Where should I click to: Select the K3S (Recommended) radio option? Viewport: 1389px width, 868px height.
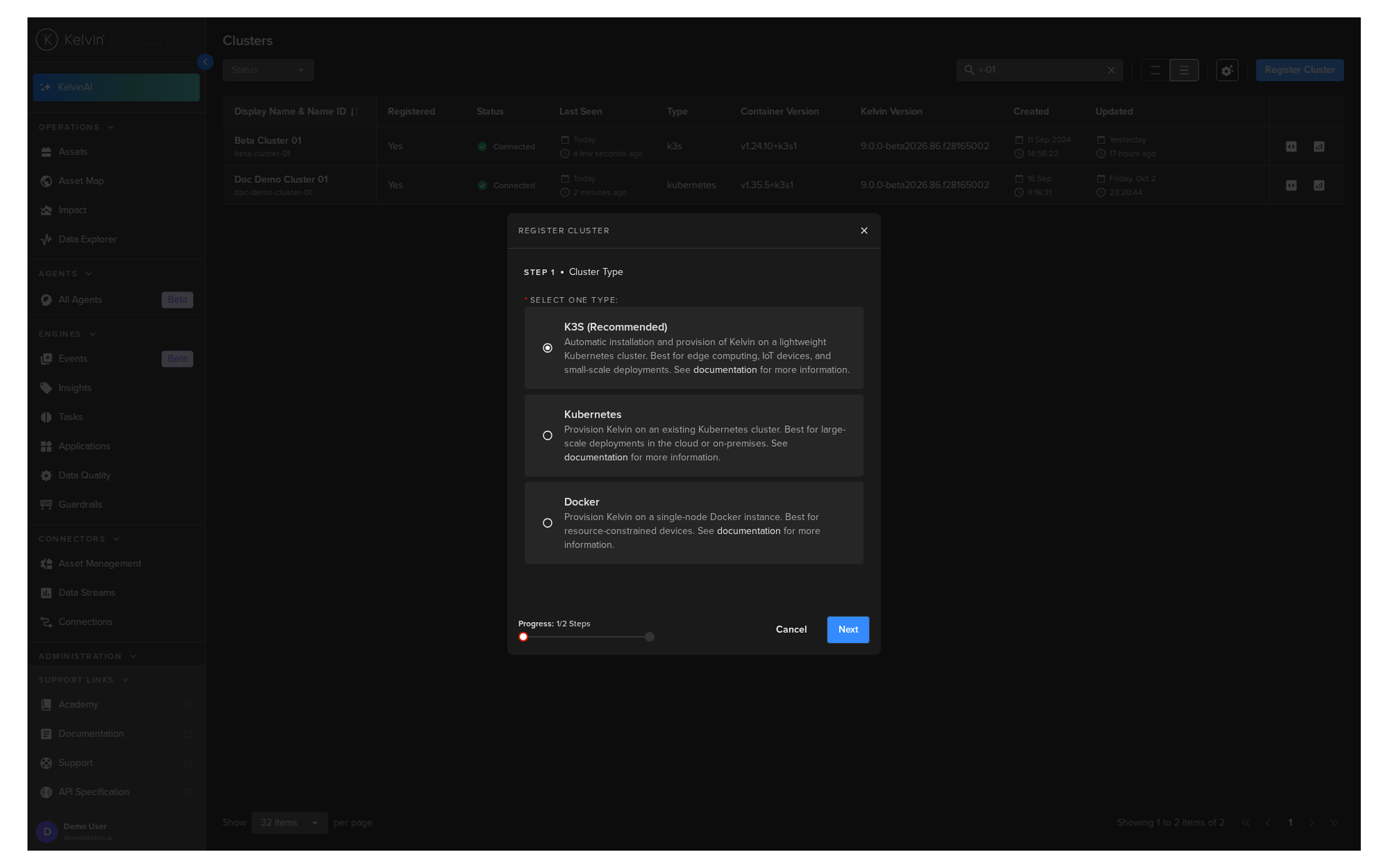[x=548, y=348]
